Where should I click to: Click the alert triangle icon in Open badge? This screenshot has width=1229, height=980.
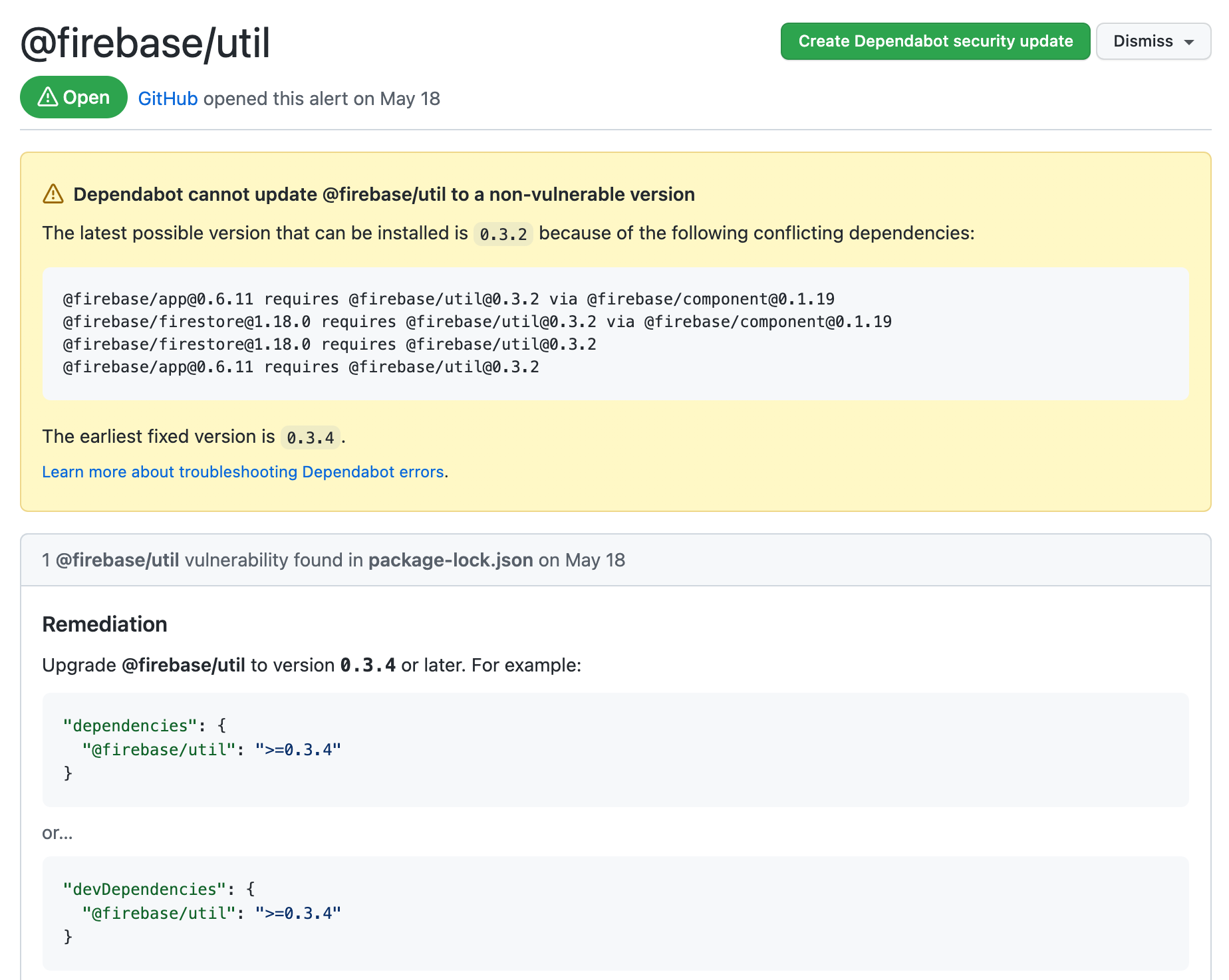48,97
